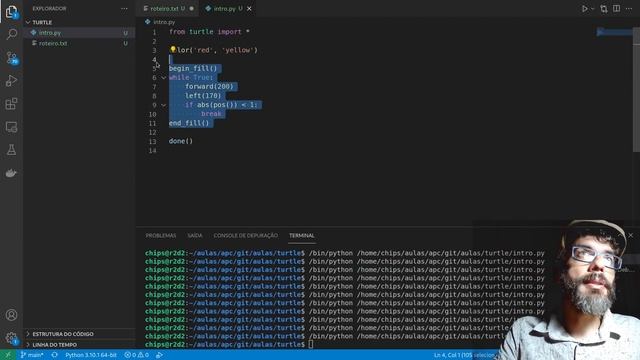Viewport: 640px width, 360px height.
Task: Fold the if block on line 9
Action: pos(163,105)
